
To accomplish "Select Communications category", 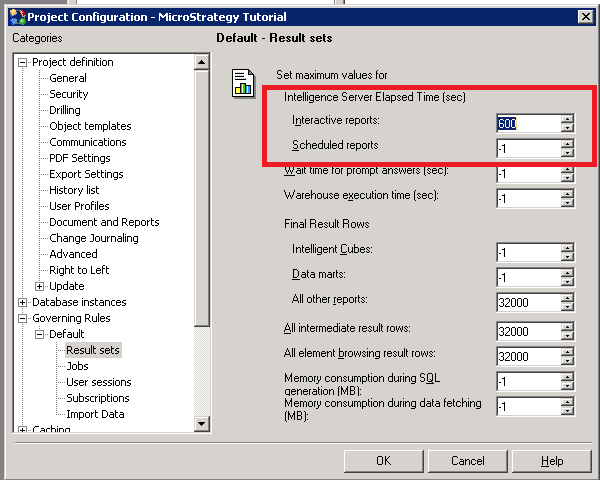I will tap(88, 142).
